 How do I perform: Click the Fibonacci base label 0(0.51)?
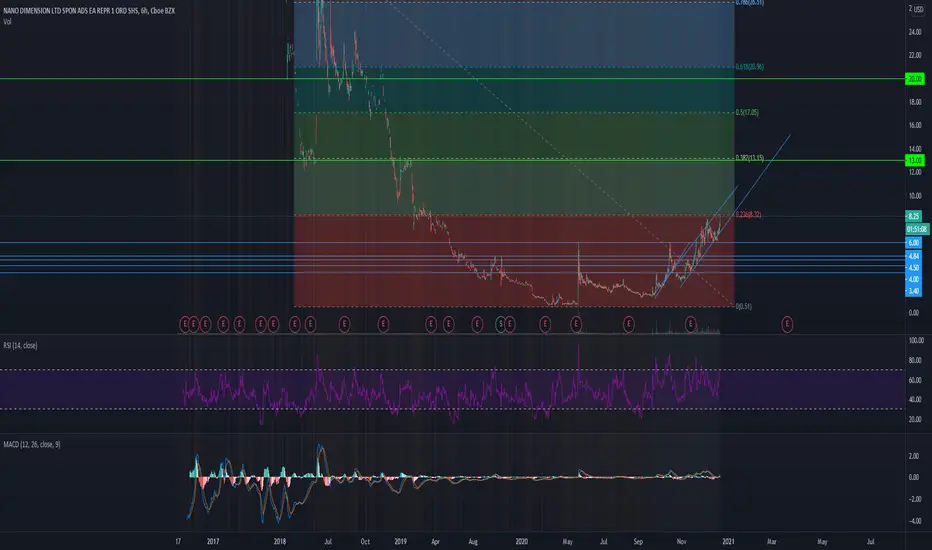pos(744,307)
